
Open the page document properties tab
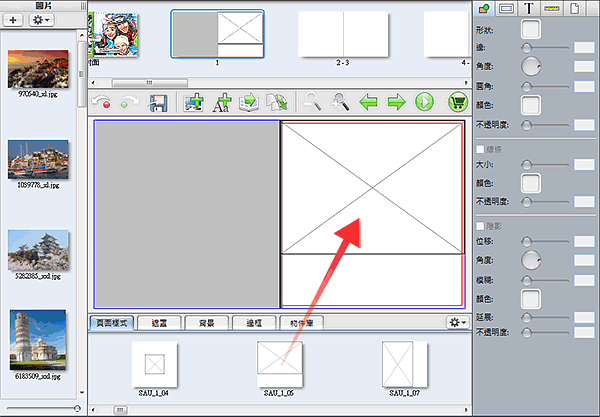(x=574, y=8)
